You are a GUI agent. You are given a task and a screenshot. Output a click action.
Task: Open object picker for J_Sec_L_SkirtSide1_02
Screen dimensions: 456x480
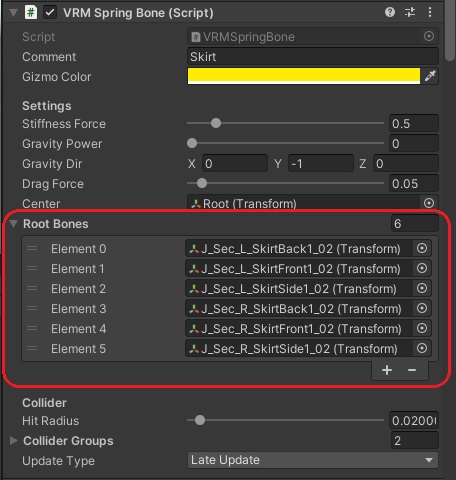[x=422, y=288]
